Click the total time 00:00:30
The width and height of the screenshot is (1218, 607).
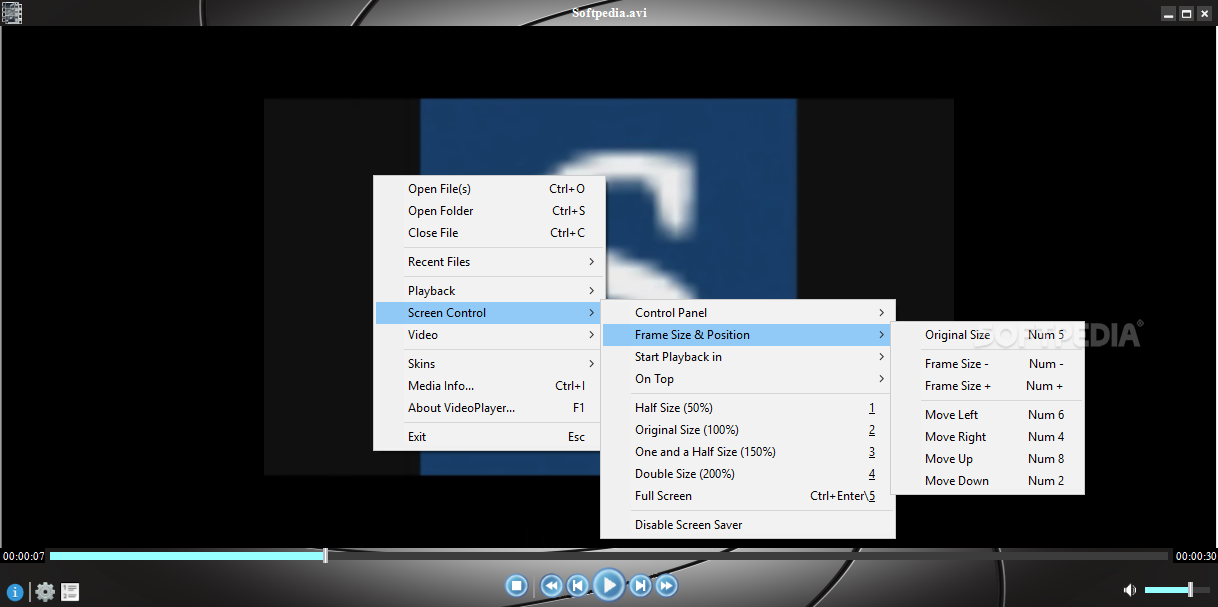click(x=1195, y=556)
